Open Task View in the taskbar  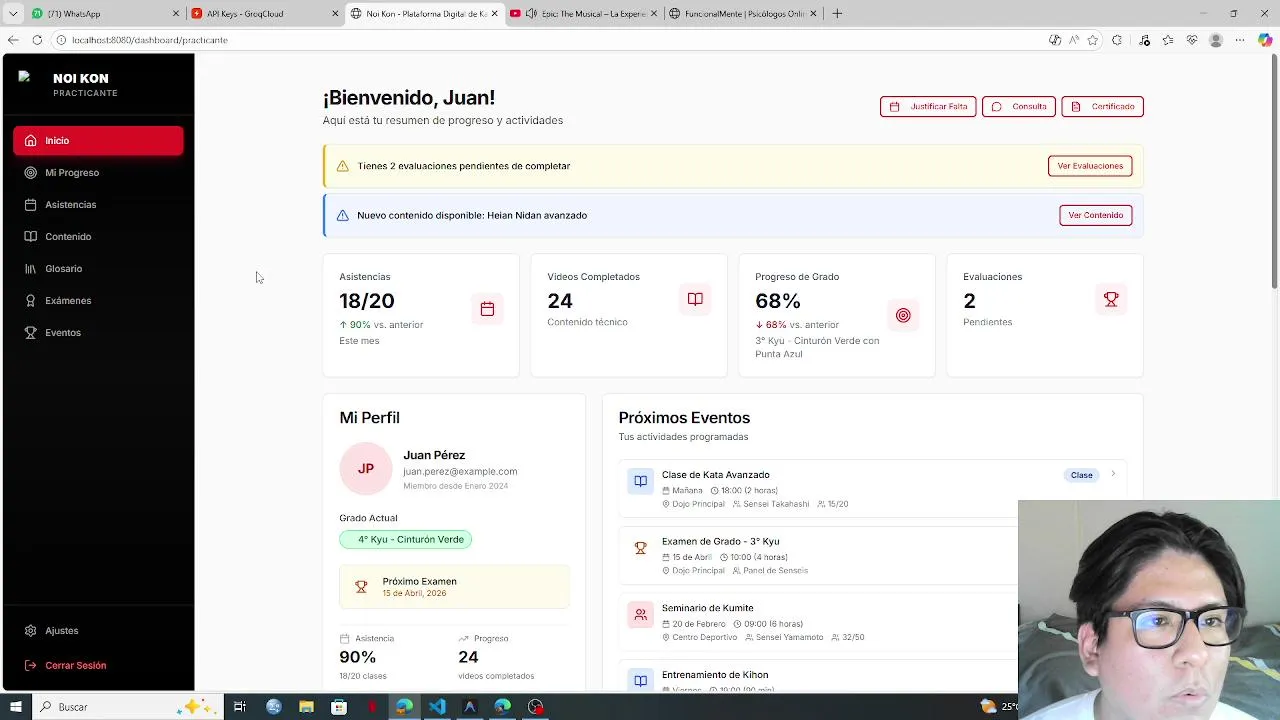240,707
